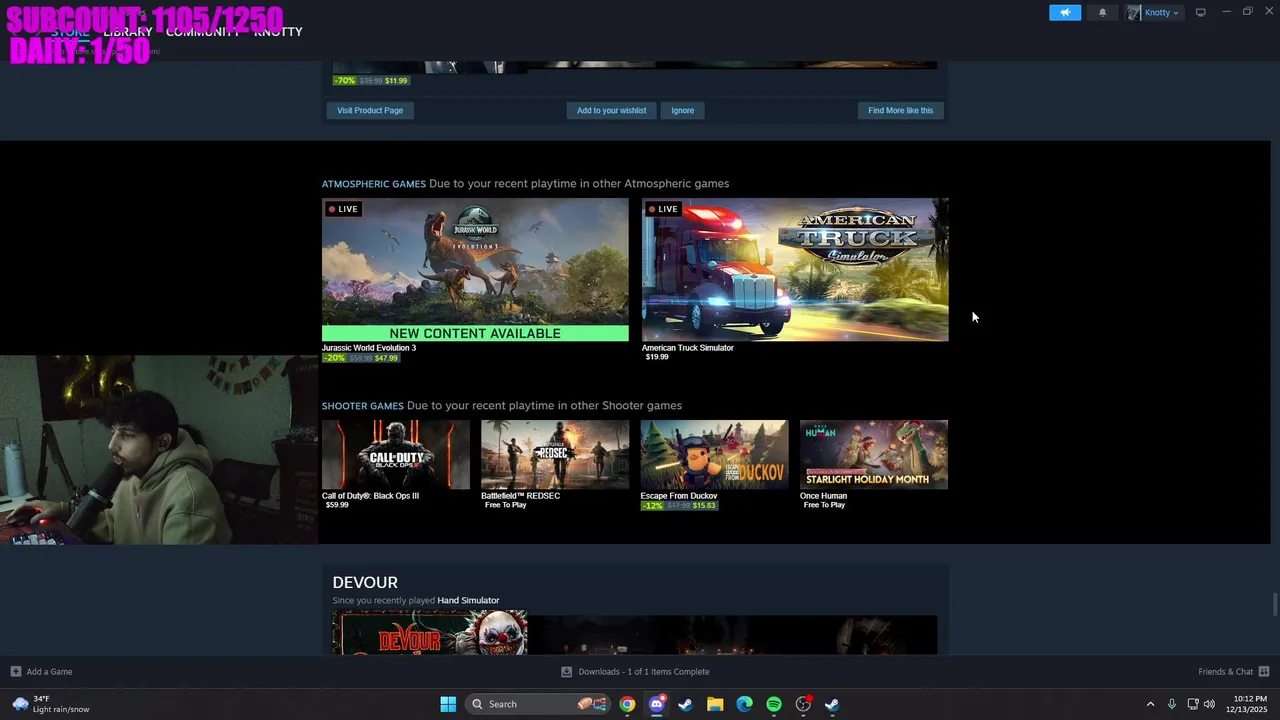Open OBS Studio from taskbar
The width and height of the screenshot is (1280, 720).
point(803,704)
